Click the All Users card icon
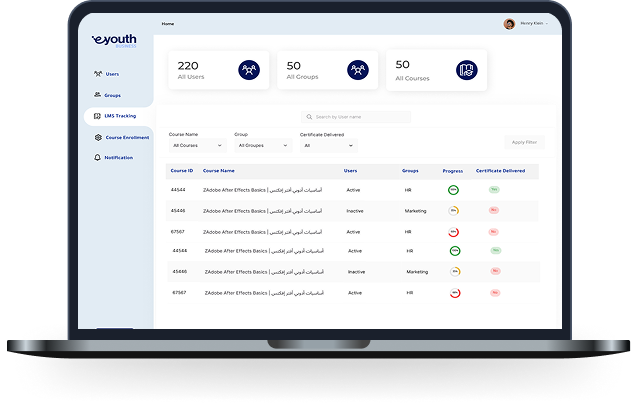Screen dimensions: 638x405 (248, 70)
